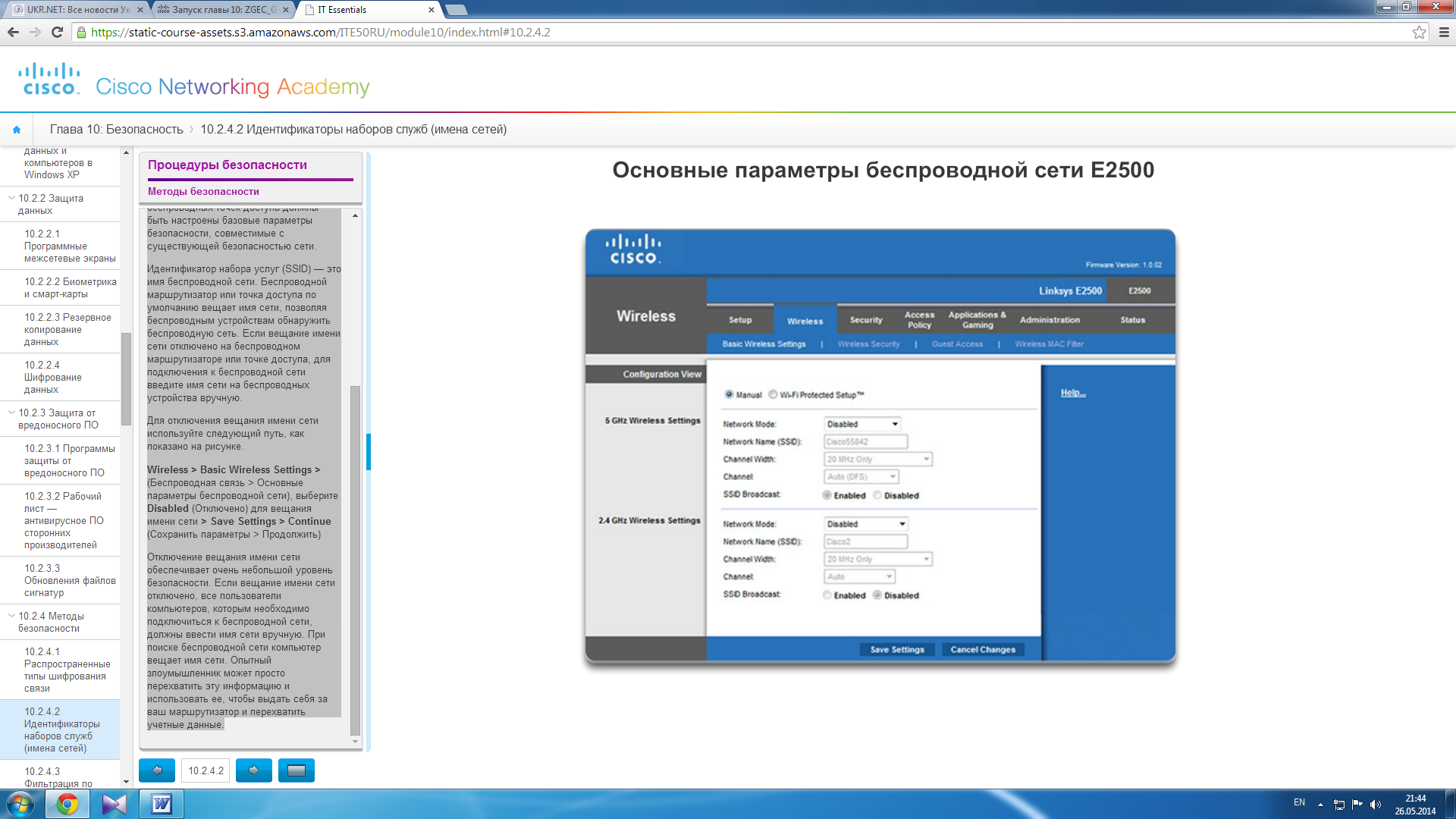Open the router Status tab
Image resolution: width=1456 pixels, height=819 pixels.
pos(1133,320)
